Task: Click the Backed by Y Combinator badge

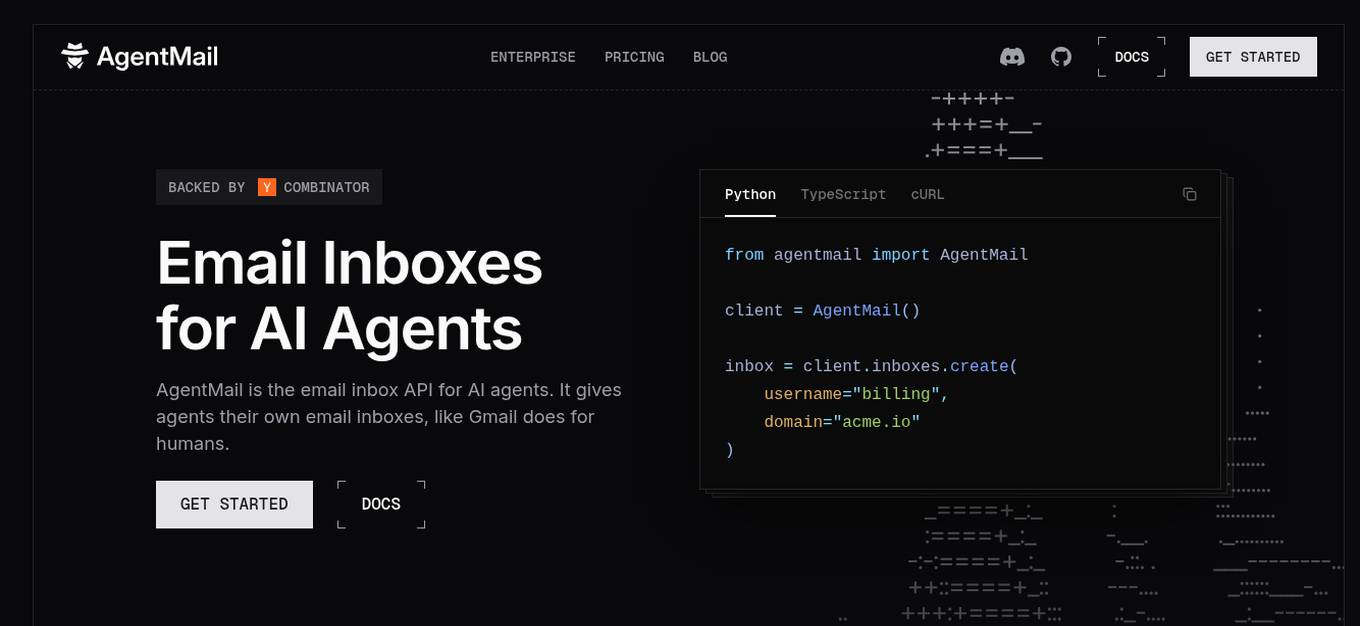Action: (268, 187)
